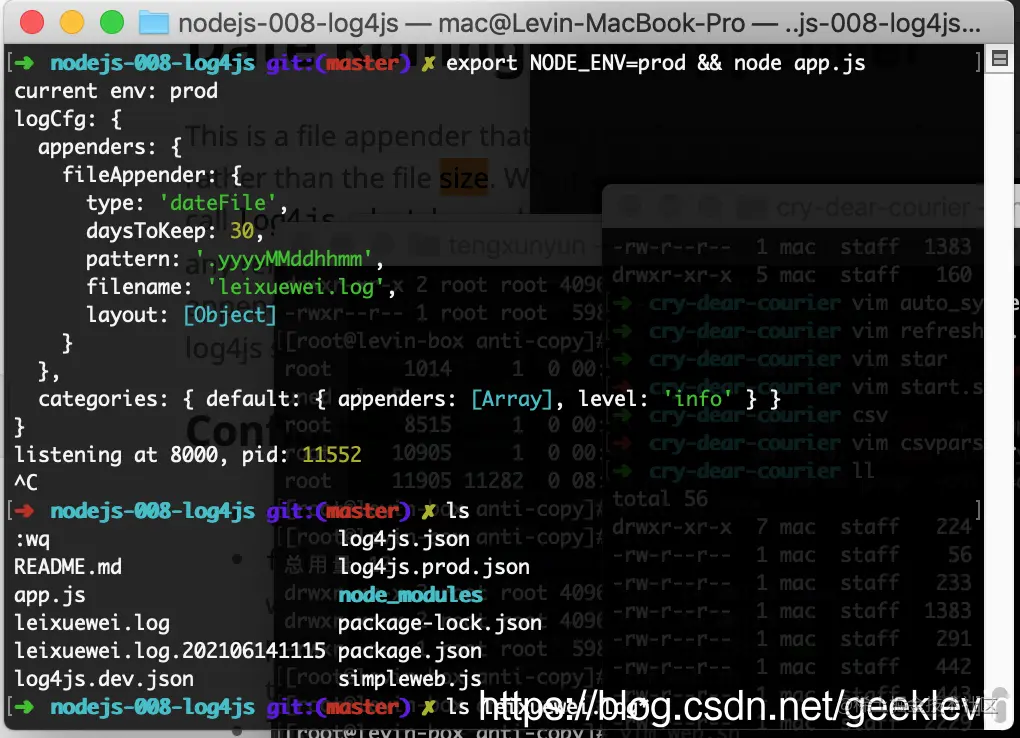Minimize the terminal using the yellow button
This screenshot has height=738, width=1020.
point(72,23)
